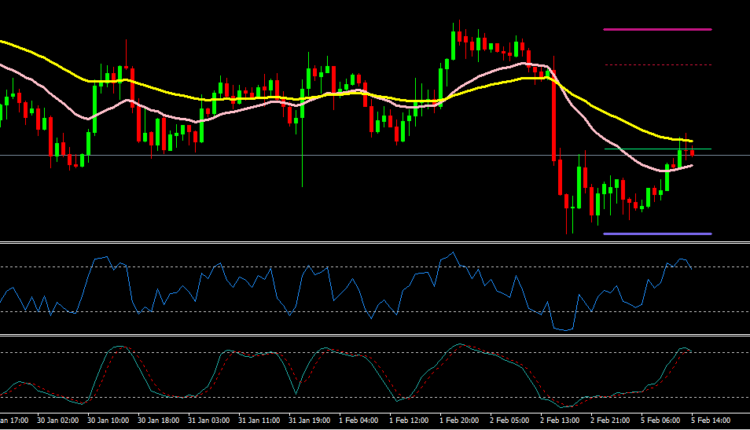This screenshot has height=430, width=750.
Task: Click the magenta horizontal resistance line
Action: coord(657,30)
